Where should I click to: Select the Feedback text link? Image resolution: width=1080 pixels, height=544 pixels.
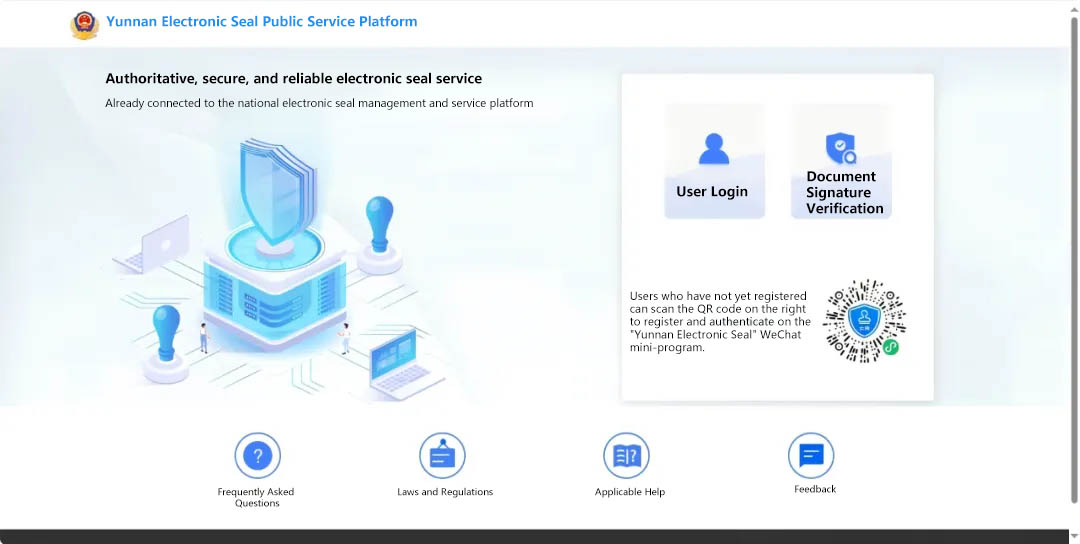815,489
